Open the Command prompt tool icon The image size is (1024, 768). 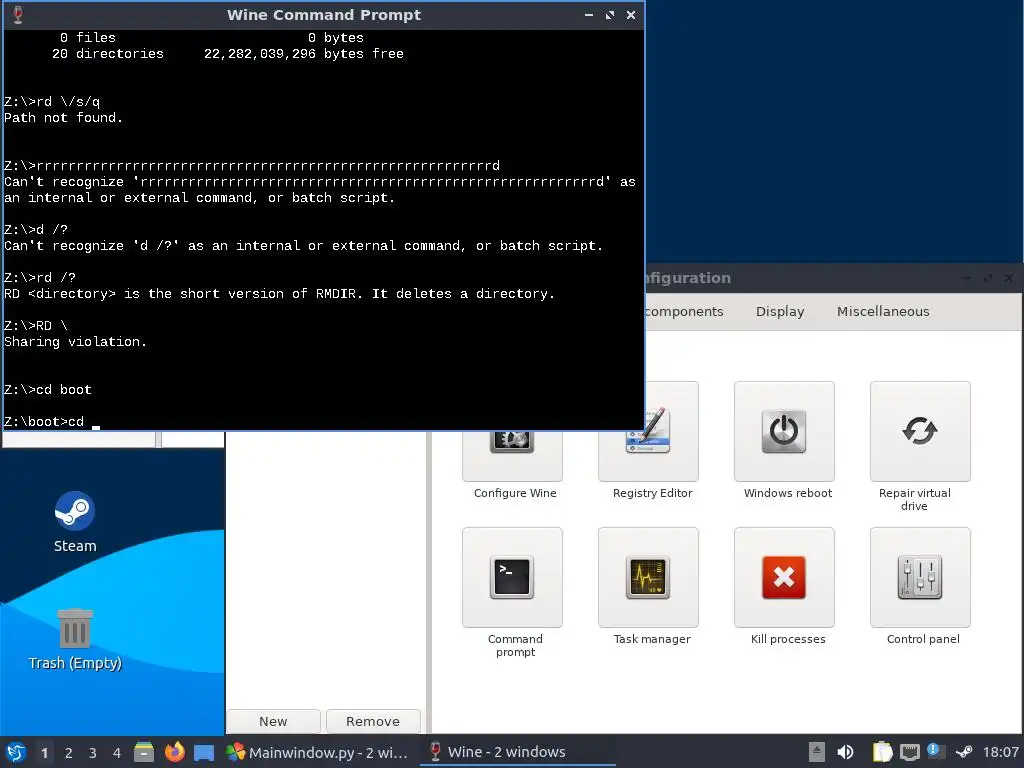coord(512,577)
